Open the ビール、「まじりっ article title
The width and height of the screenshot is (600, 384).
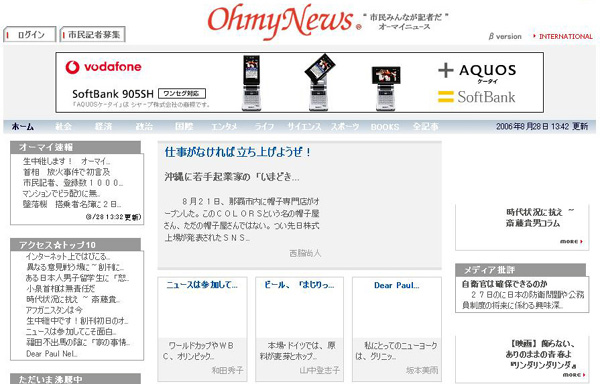pyautogui.click(x=299, y=285)
